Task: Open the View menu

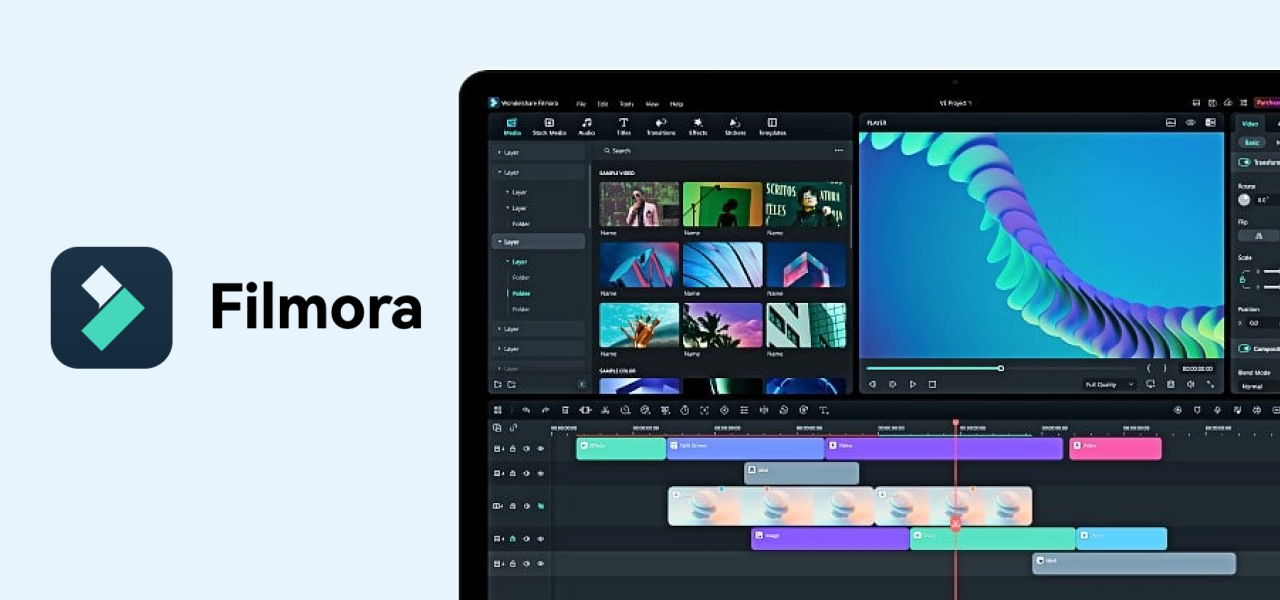Action: pyautogui.click(x=652, y=104)
